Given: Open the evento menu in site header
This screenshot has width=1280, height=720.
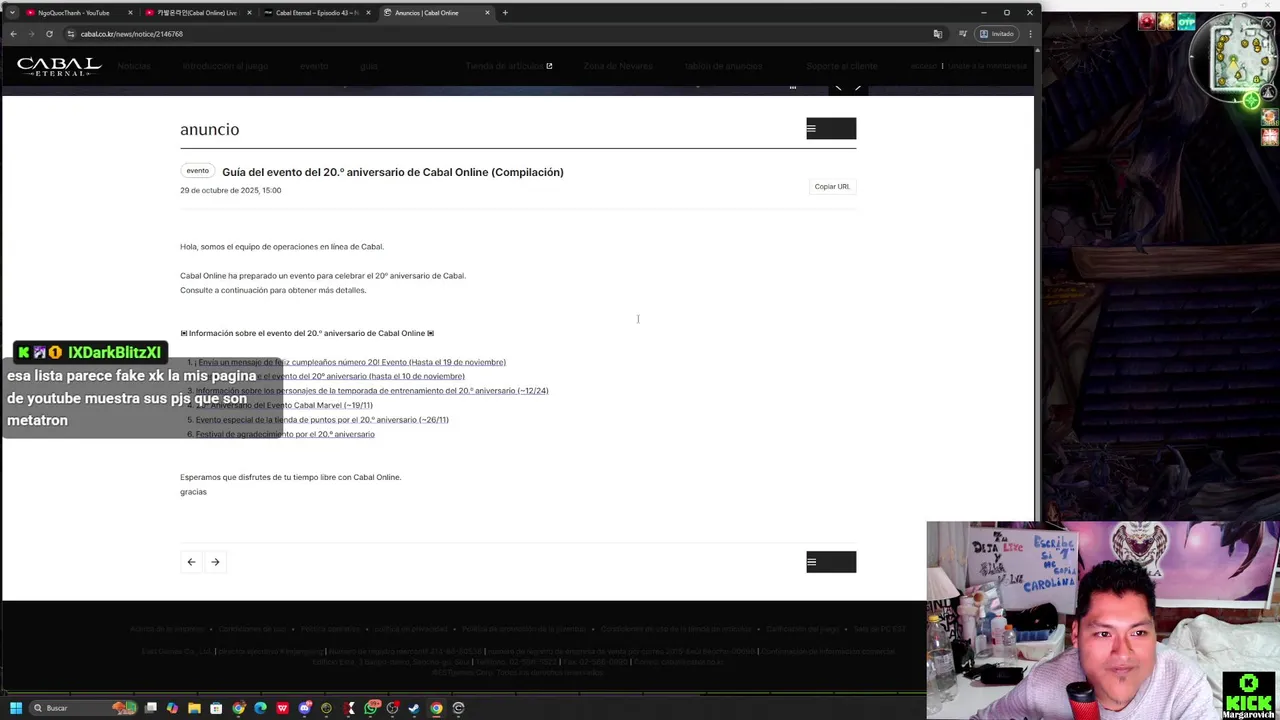Looking at the screenshot, I should [314, 66].
